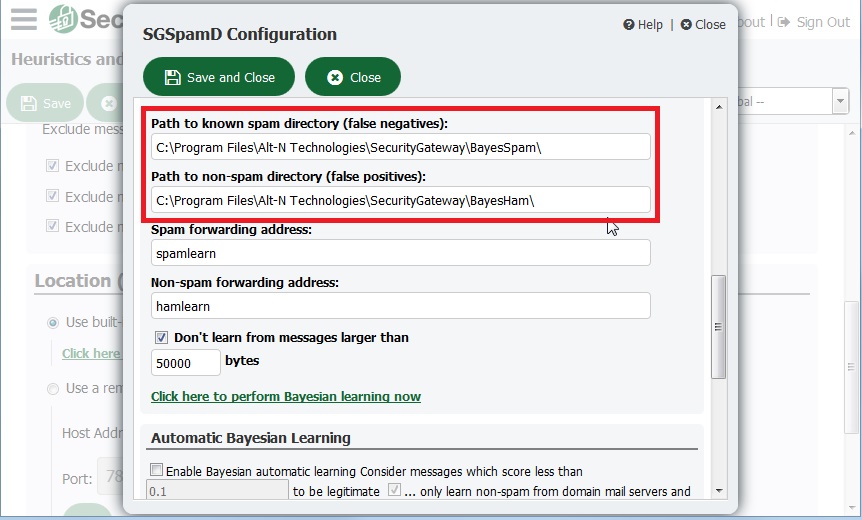
Task: Open the hamburger menu icon
Action: 24,19
